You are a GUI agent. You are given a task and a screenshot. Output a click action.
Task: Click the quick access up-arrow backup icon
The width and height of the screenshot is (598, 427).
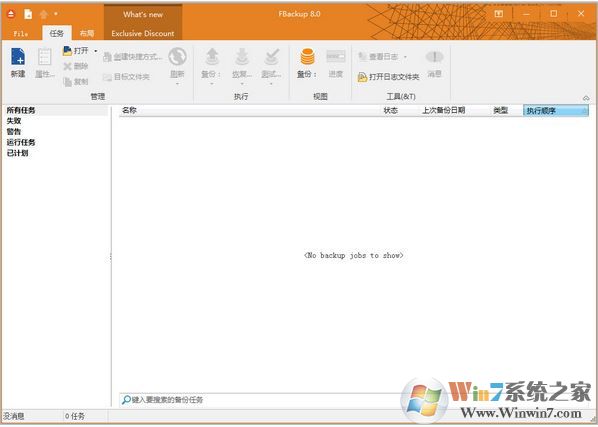point(44,14)
